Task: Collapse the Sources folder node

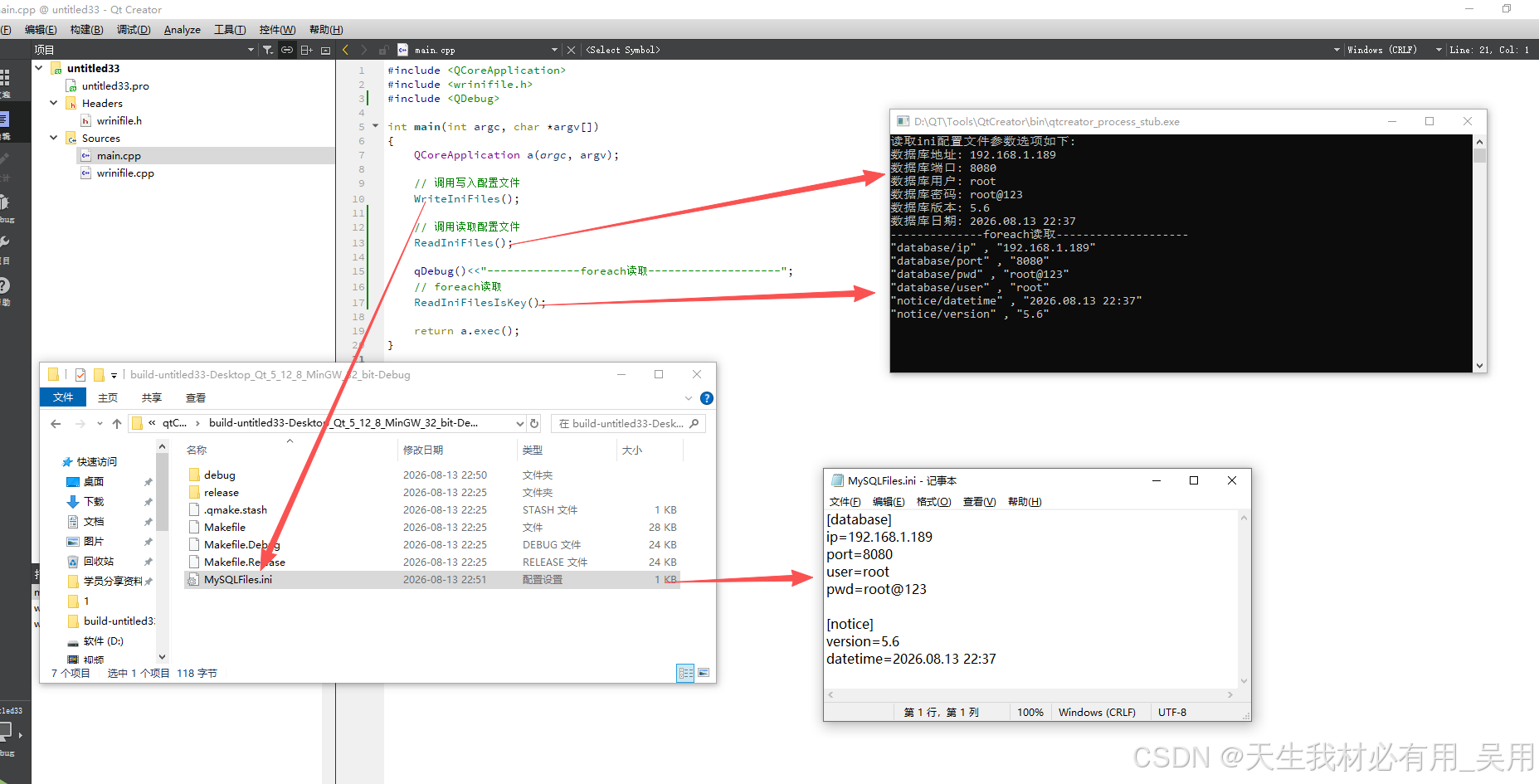Action: point(54,138)
